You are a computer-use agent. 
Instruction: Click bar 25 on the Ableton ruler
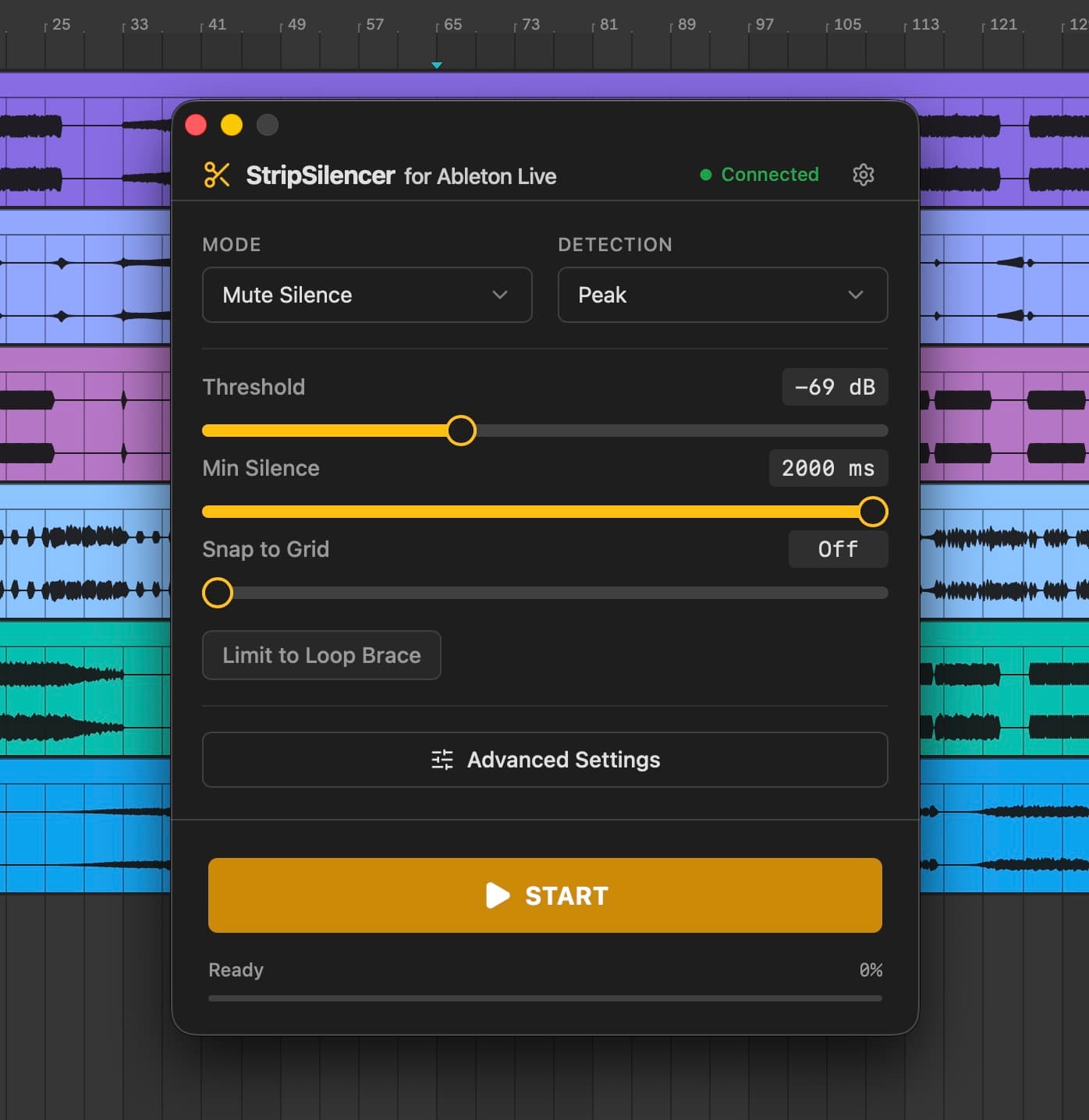[x=61, y=24]
